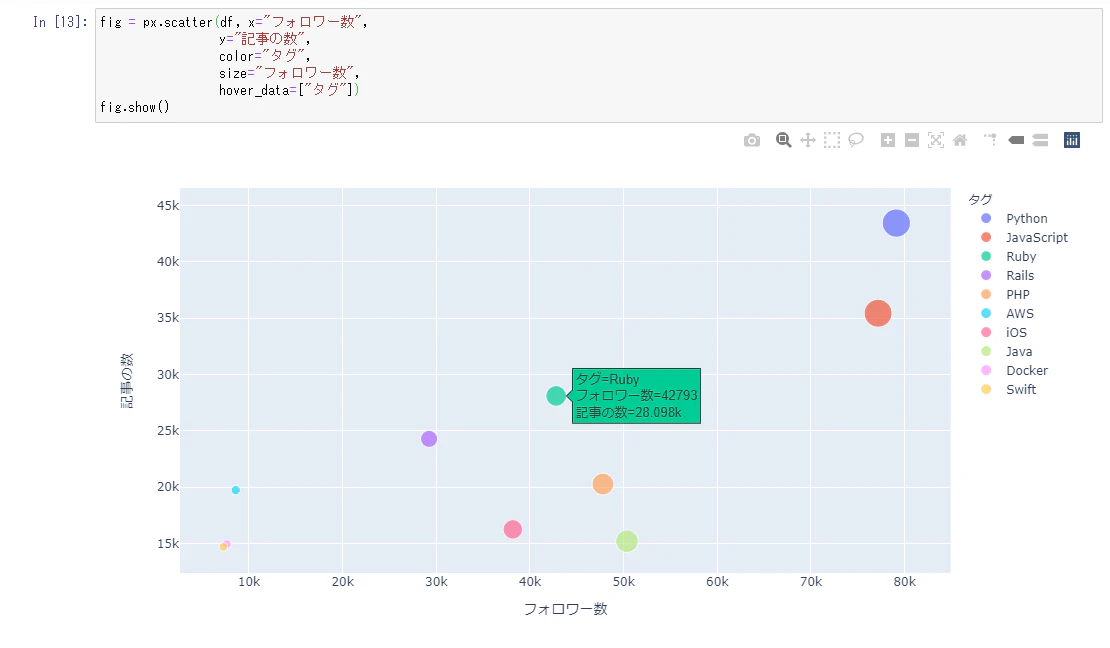Click the In [13] cell prompt

(x=60, y=22)
